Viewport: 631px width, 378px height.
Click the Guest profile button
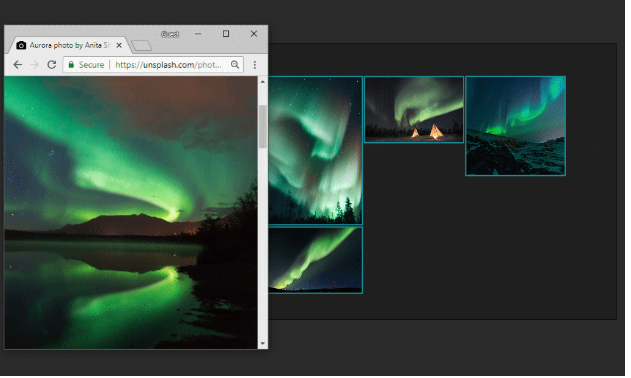pyautogui.click(x=170, y=34)
